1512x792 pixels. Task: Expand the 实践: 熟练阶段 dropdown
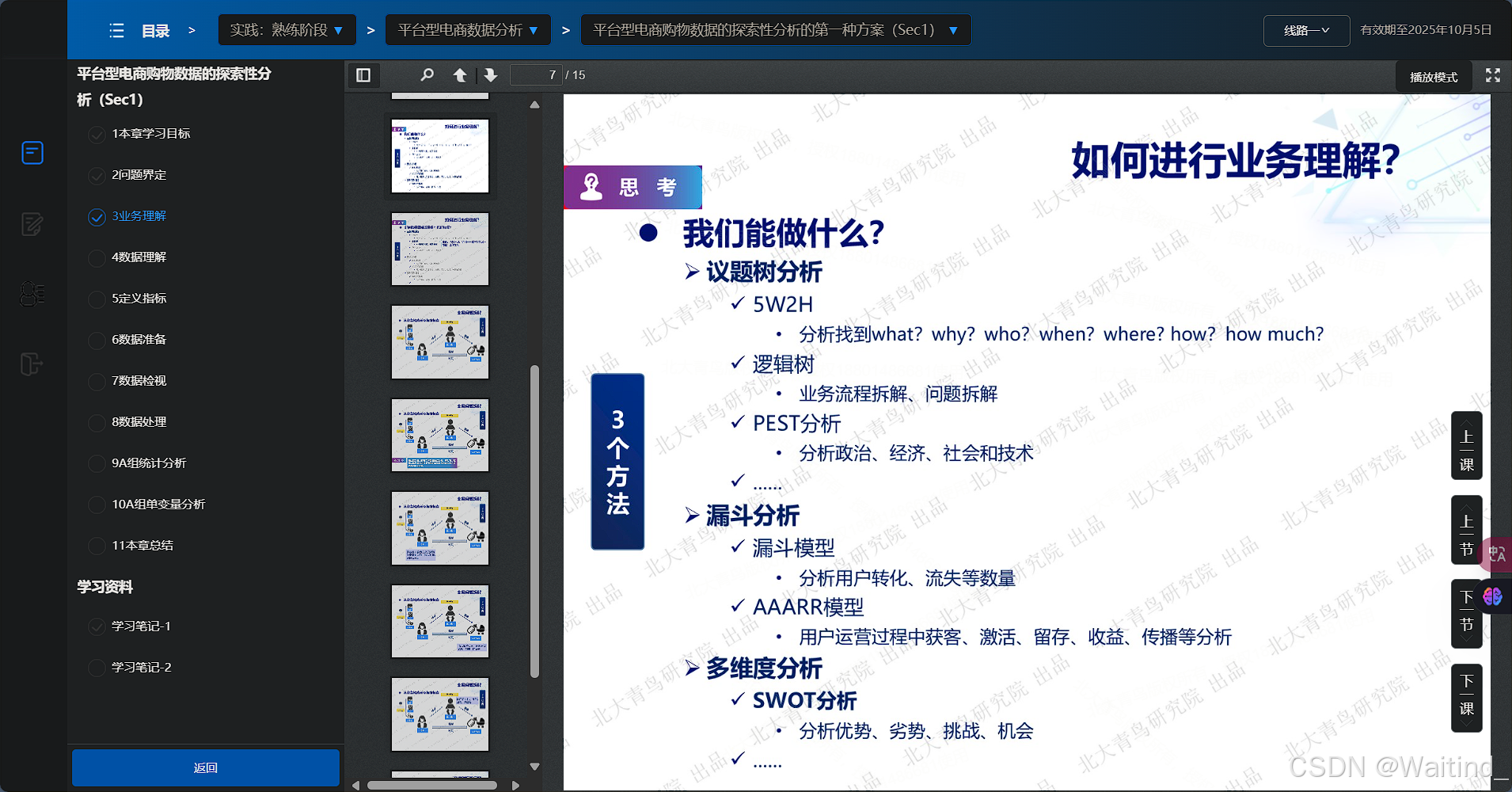coord(287,30)
